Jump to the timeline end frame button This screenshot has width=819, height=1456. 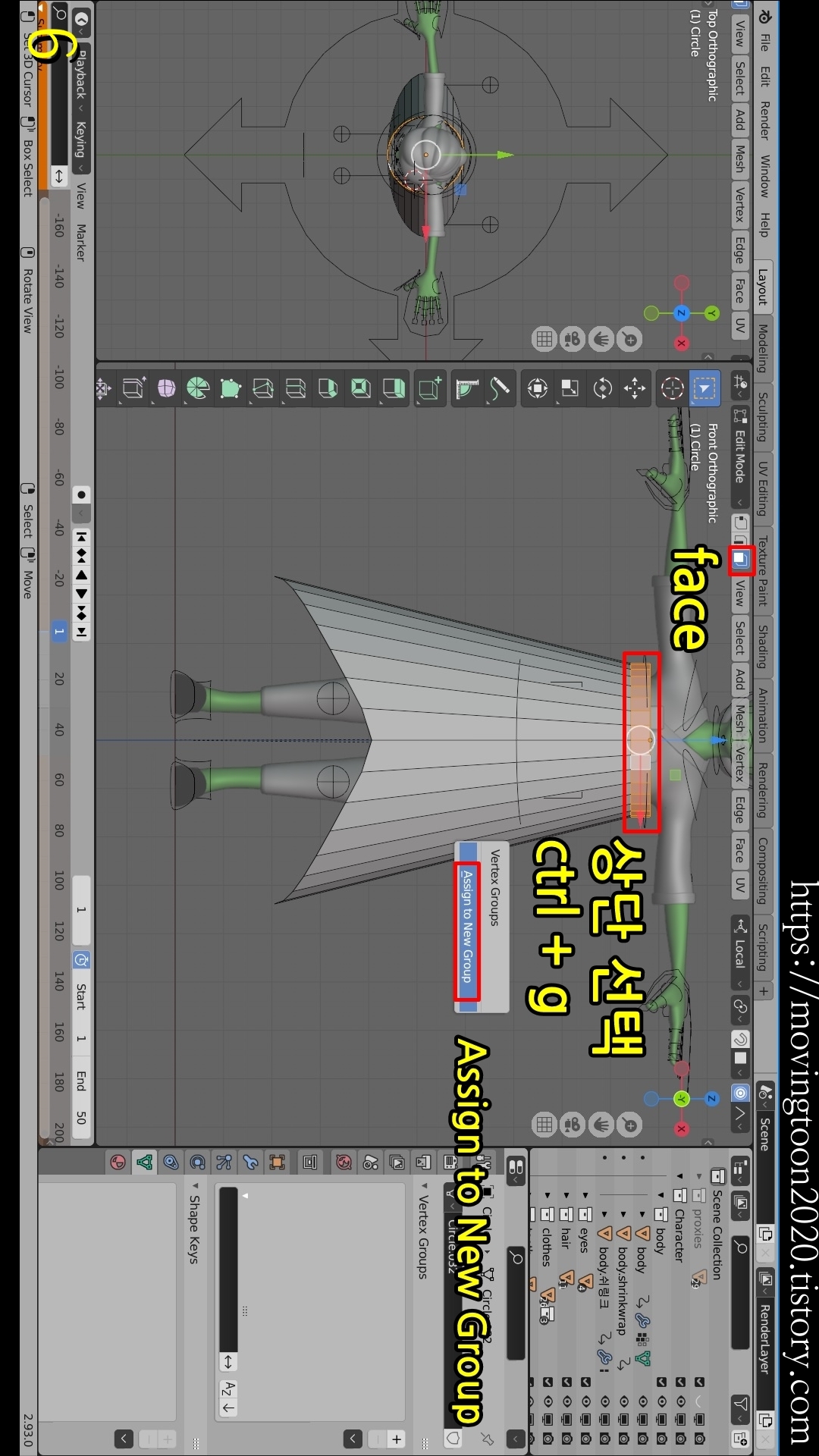81,632
